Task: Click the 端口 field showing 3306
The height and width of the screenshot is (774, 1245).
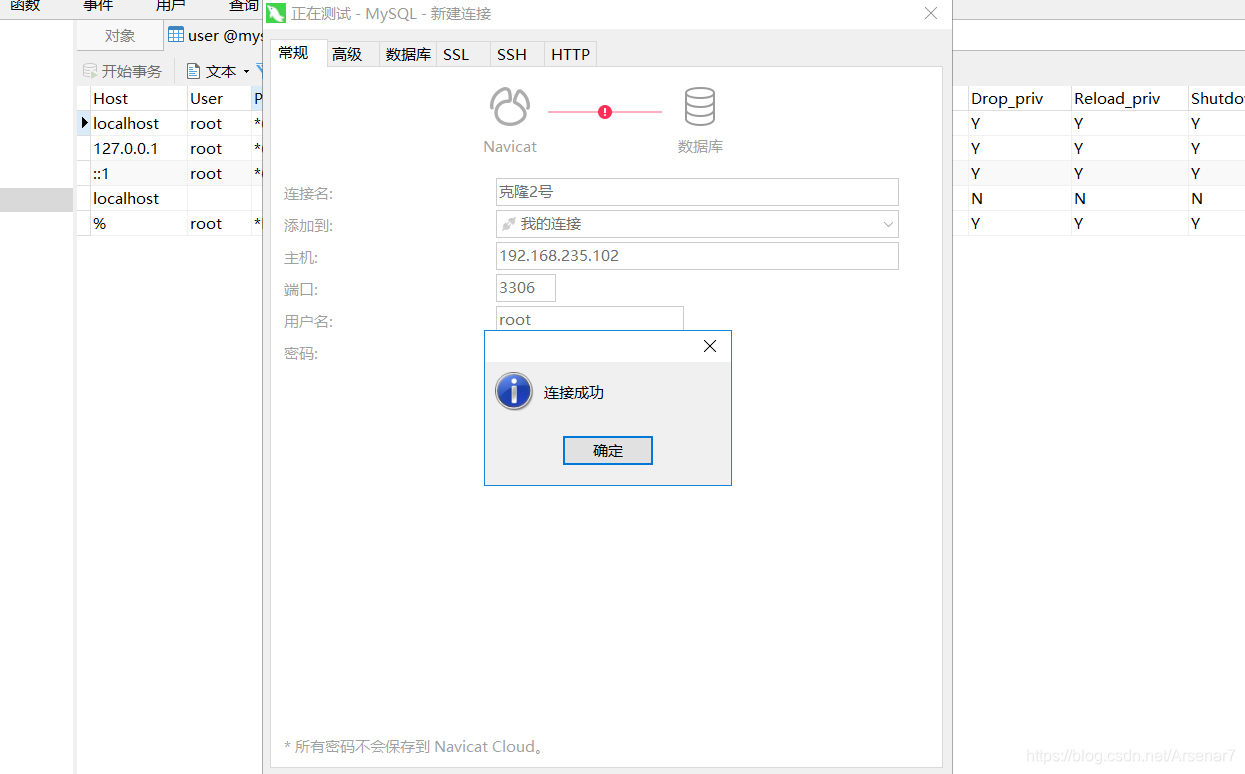Action: (x=526, y=288)
